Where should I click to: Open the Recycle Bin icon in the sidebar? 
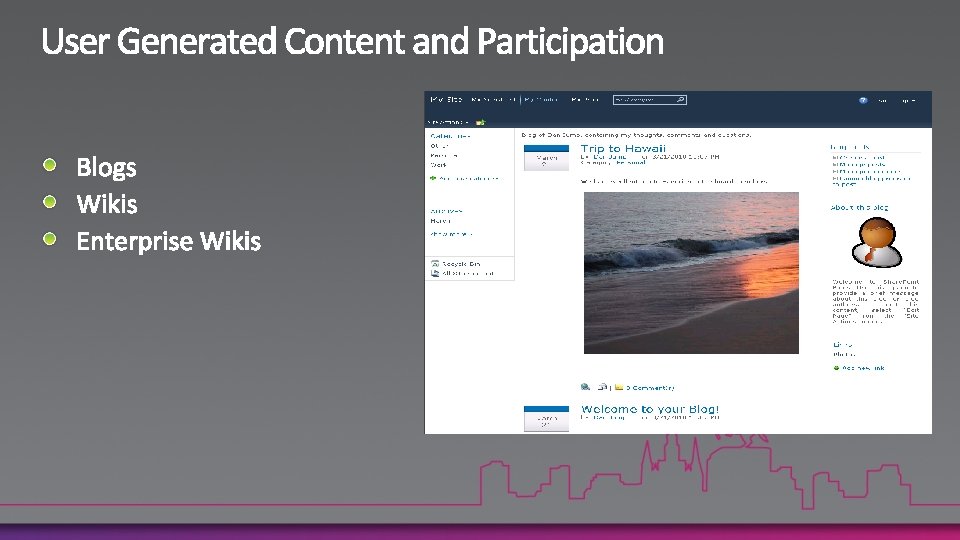tap(435, 264)
